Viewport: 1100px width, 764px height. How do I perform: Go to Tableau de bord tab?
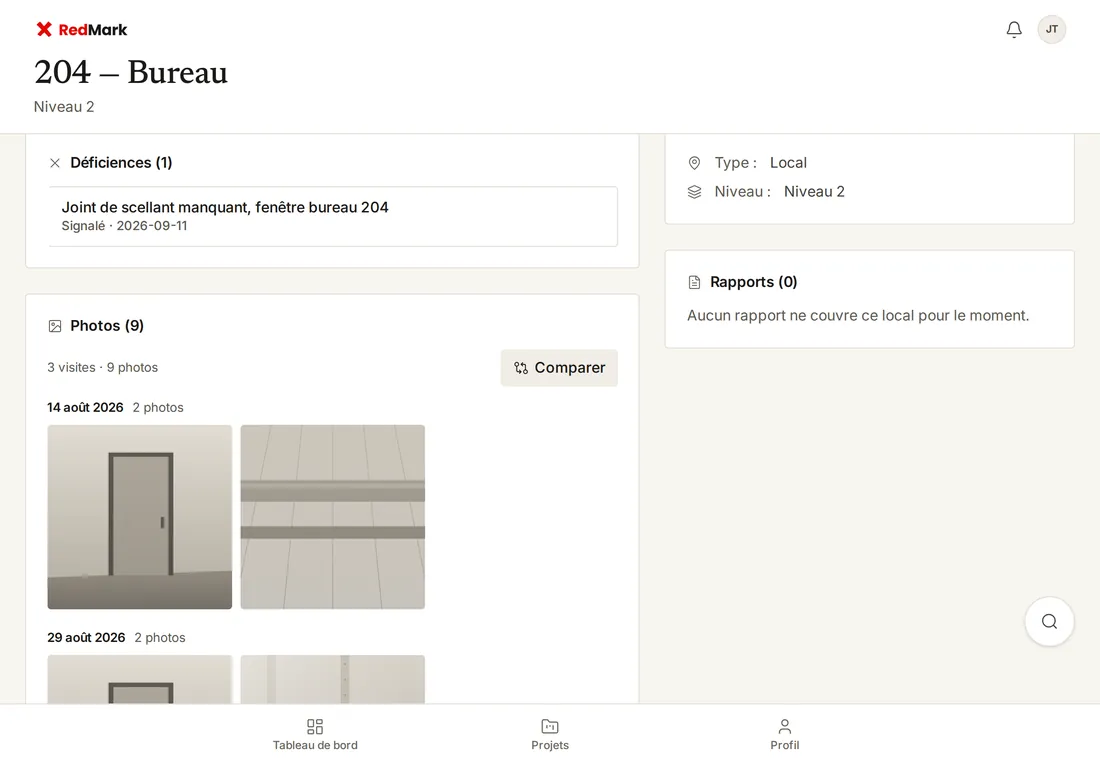[x=315, y=735]
